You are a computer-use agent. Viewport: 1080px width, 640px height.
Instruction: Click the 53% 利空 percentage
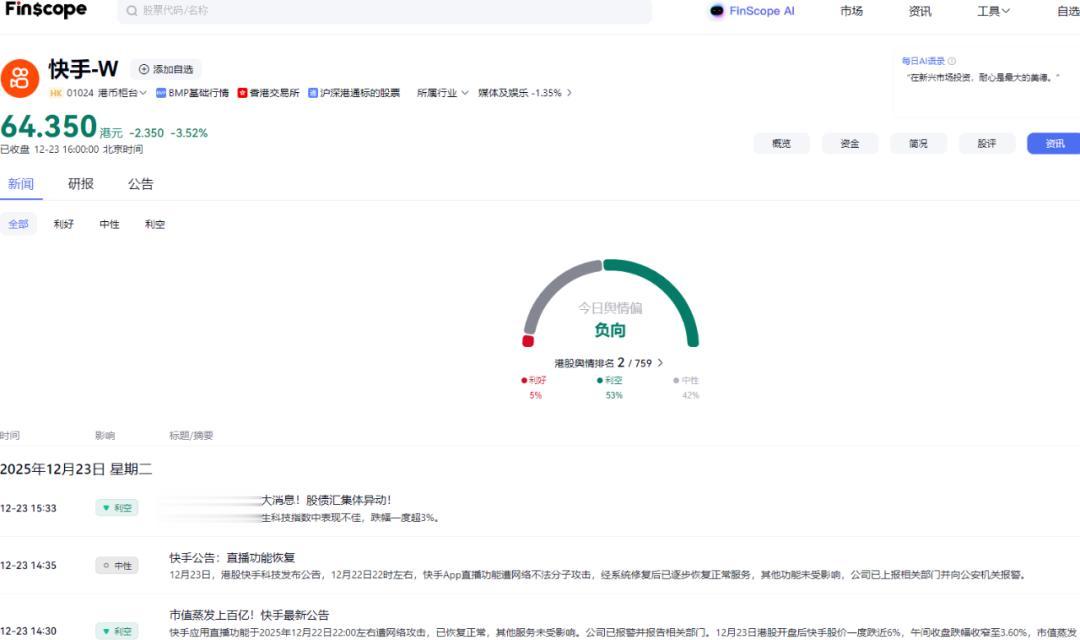(614, 395)
